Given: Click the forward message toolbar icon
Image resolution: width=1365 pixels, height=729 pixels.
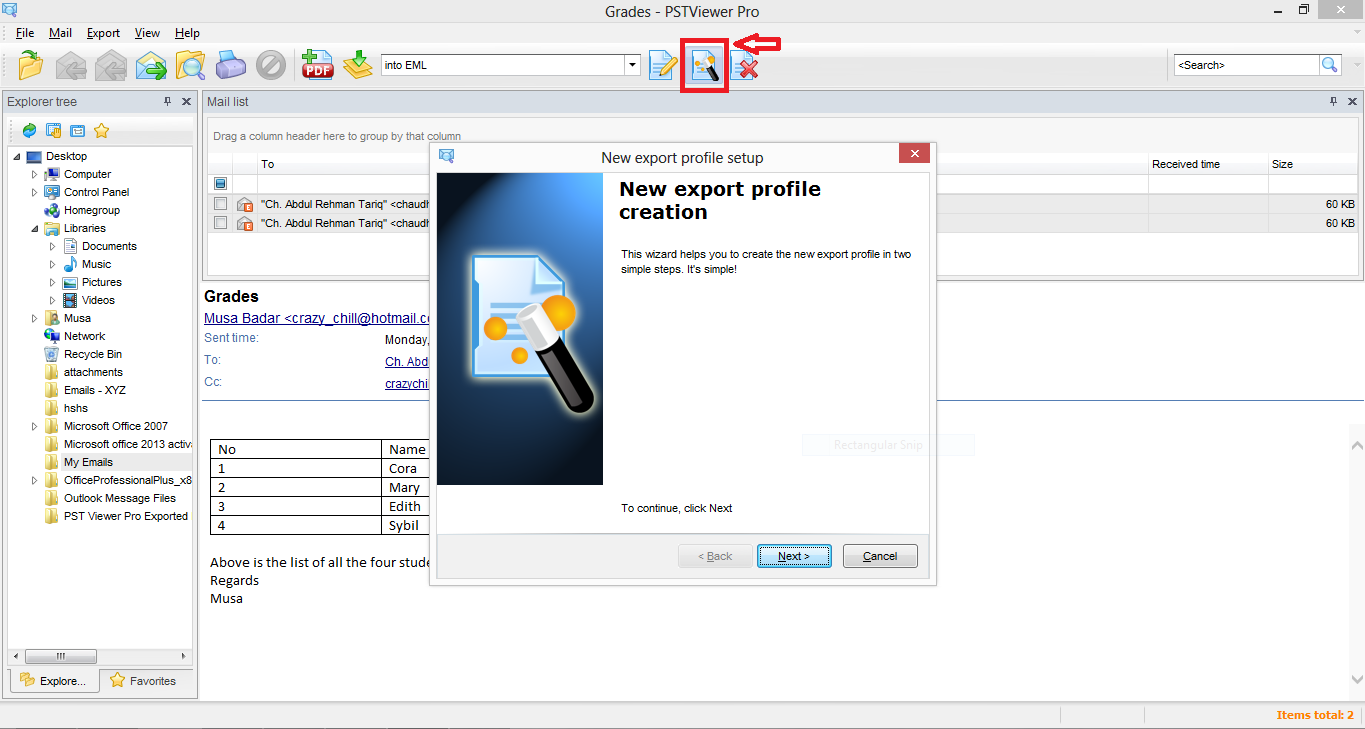Looking at the screenshot, I should coord(151,66).
